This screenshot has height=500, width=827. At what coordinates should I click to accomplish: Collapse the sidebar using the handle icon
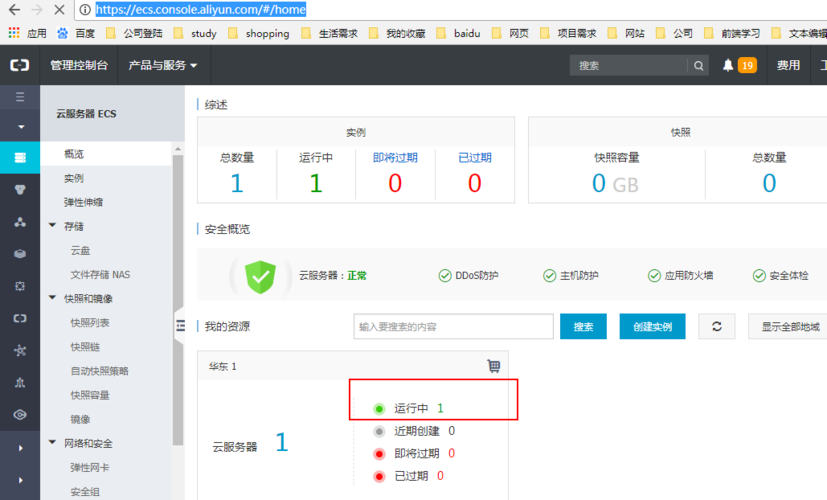[x=180, y=326]
